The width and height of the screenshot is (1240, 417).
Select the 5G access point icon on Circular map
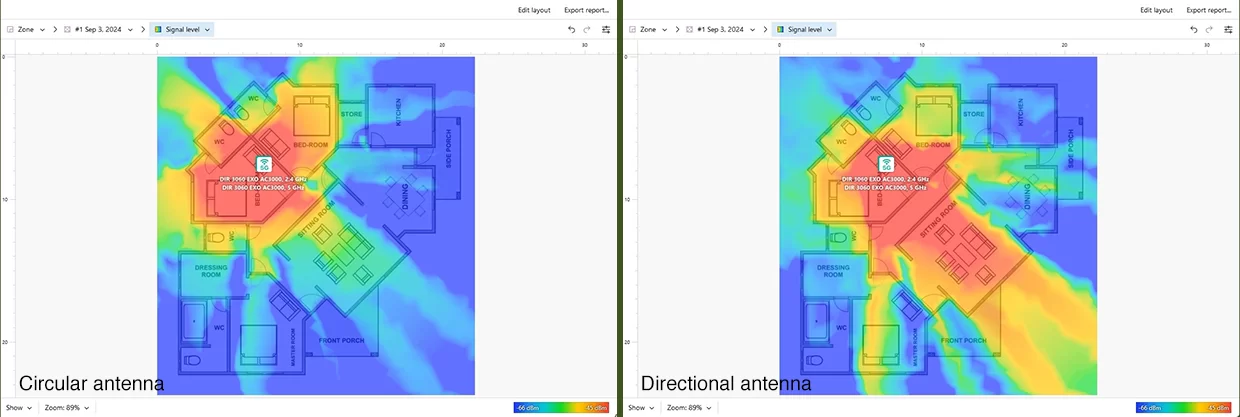point(264,164)
